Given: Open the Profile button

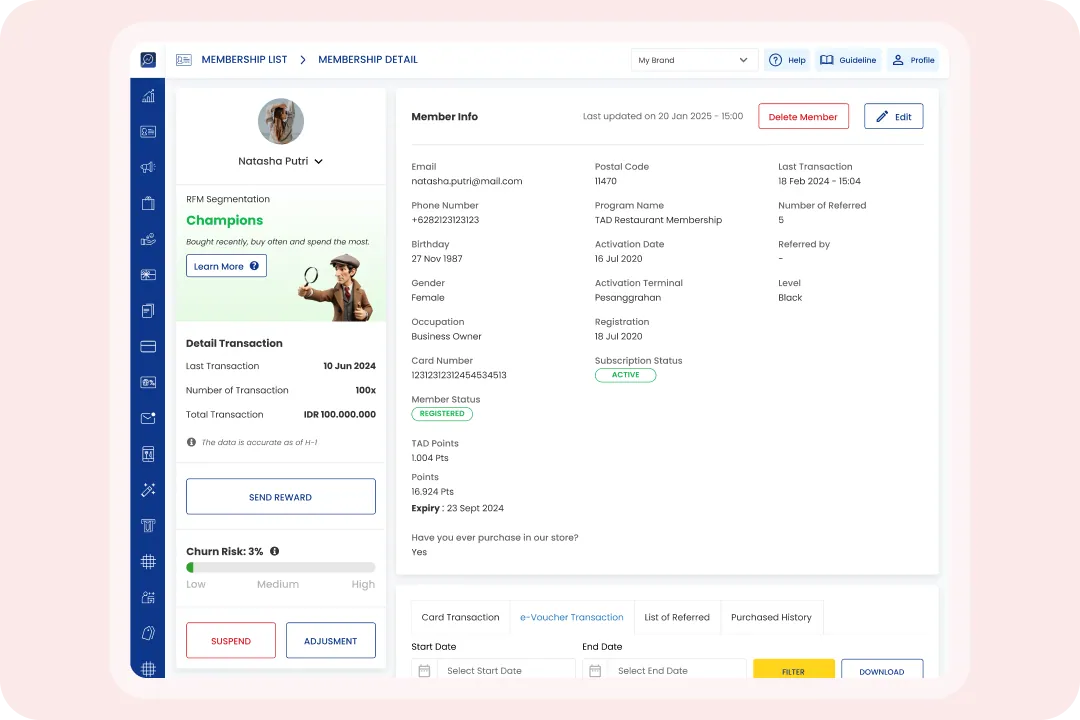Looking at the screenshot, I should pyautogui.click(x=913, y=60).
